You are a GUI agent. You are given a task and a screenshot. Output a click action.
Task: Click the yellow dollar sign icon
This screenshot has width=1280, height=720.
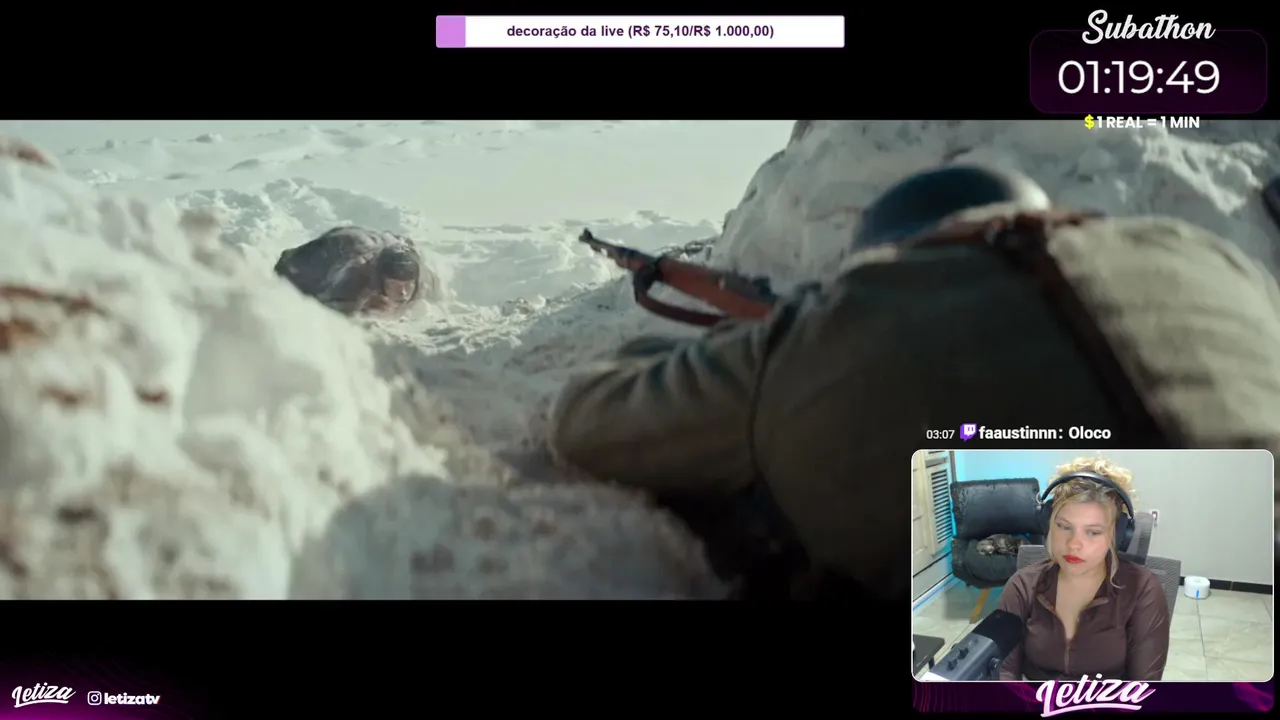pyautogui.click(x=1089, y=122)
